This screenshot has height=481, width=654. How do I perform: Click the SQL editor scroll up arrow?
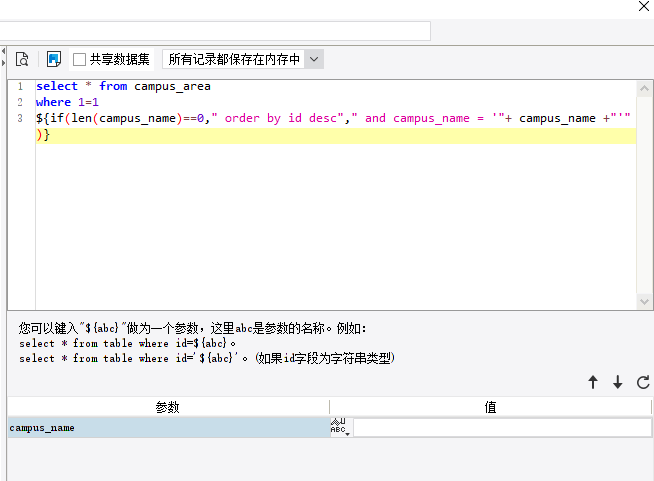[x=644, y=88]
